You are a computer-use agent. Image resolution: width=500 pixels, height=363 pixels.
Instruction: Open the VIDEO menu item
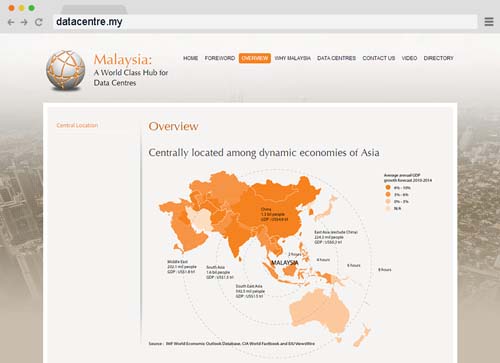409,58
